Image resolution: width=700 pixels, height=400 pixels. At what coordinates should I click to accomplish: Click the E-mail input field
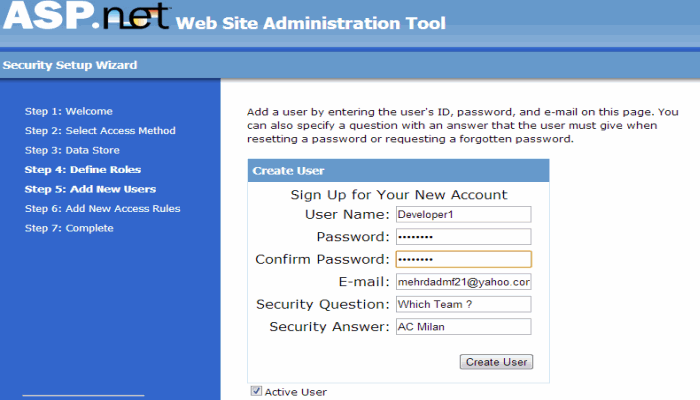point(463,282)
